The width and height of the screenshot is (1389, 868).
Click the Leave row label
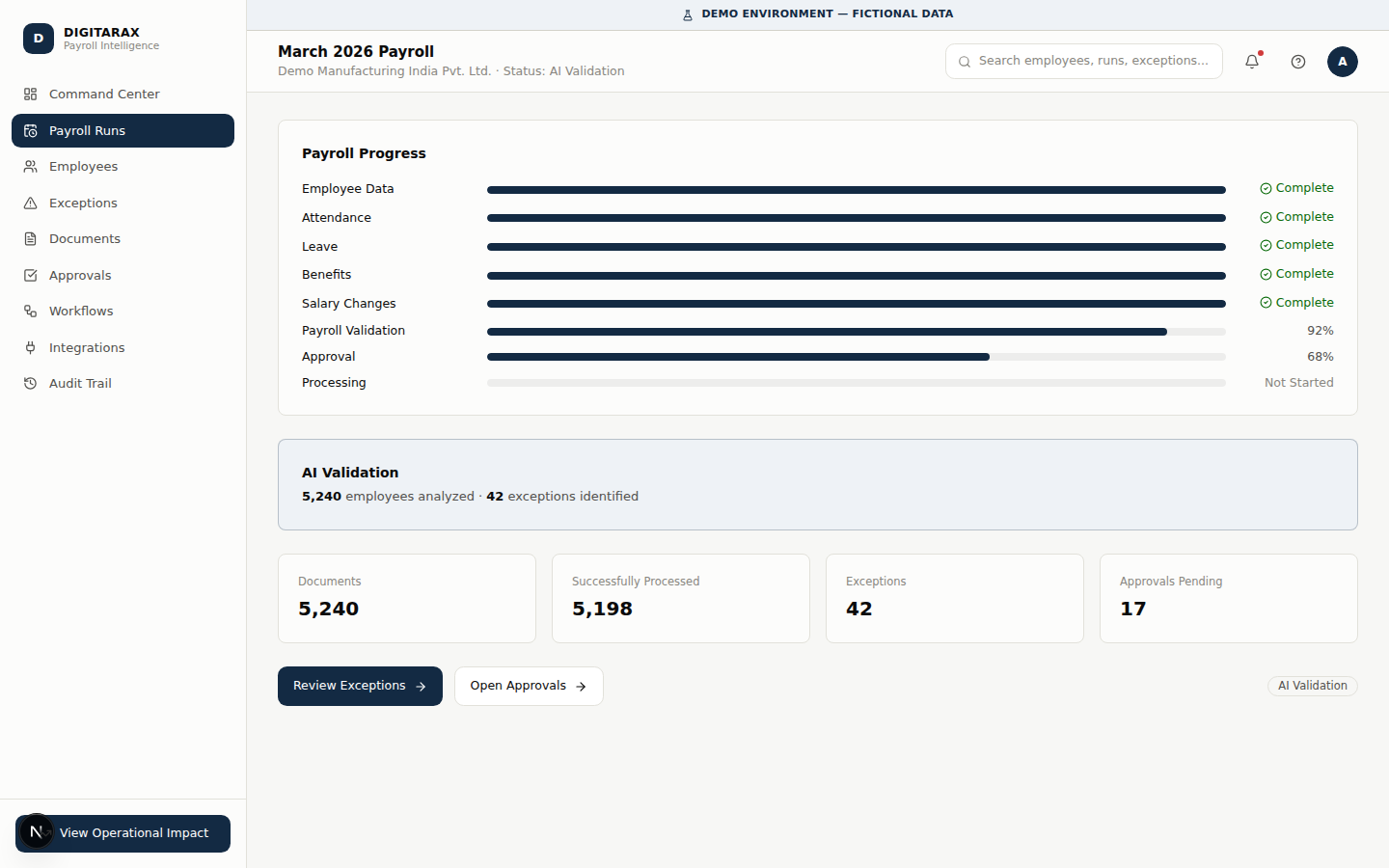click(x=319, y=247)
